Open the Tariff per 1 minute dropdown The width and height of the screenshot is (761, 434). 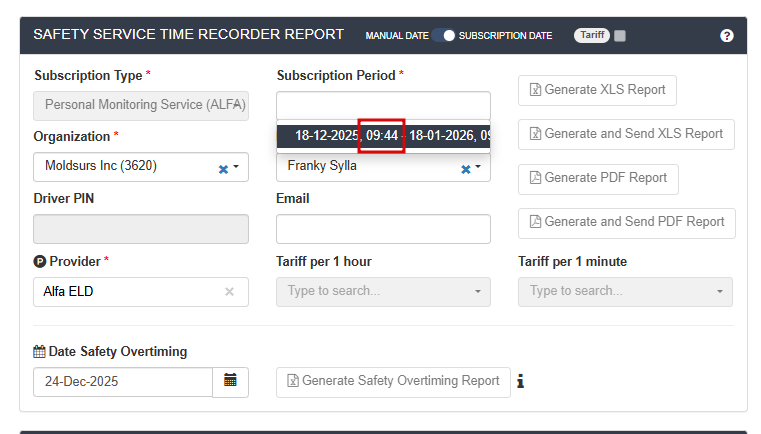(625, 292)
